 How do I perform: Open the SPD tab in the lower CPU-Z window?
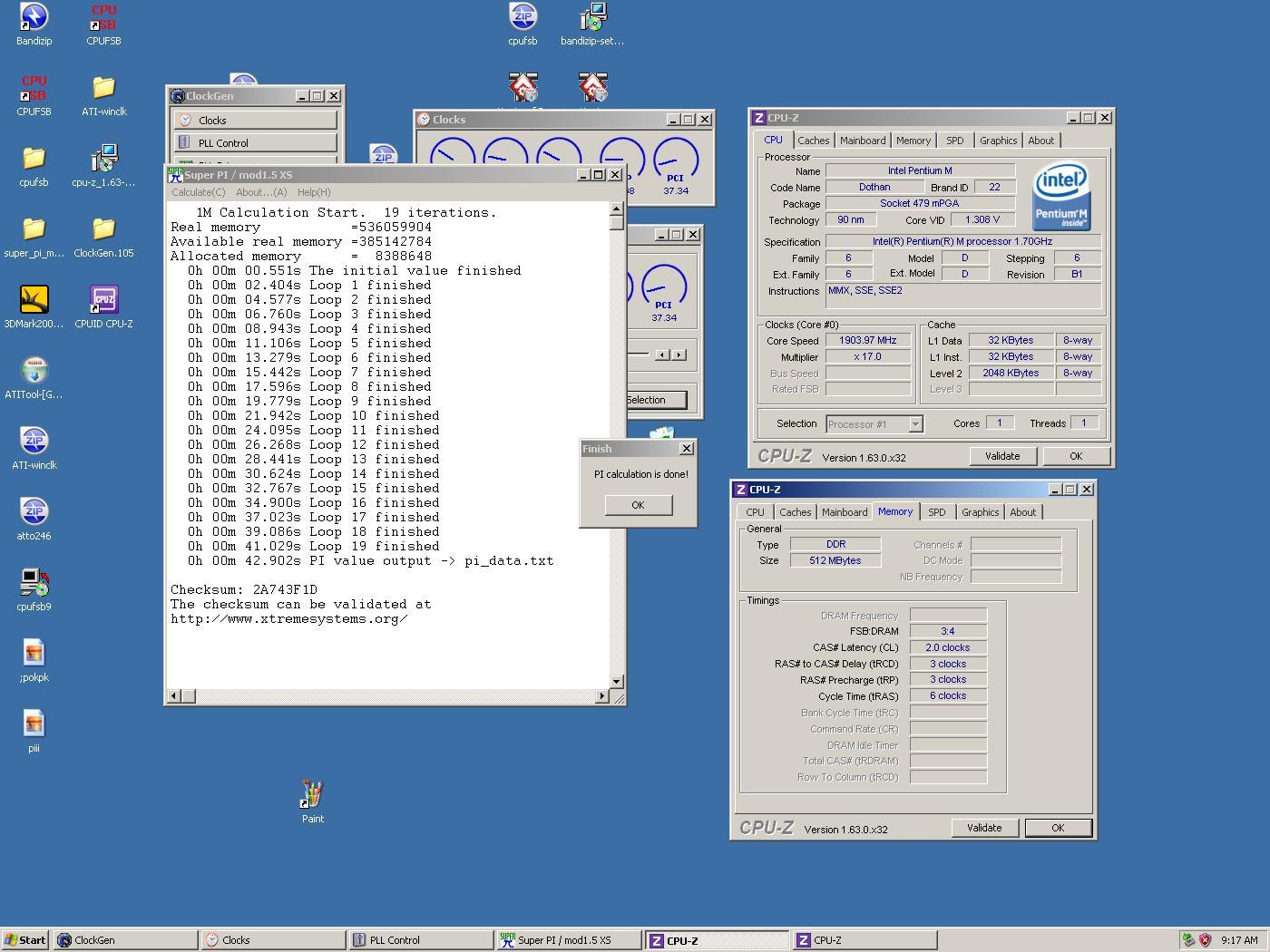point(936,512)
